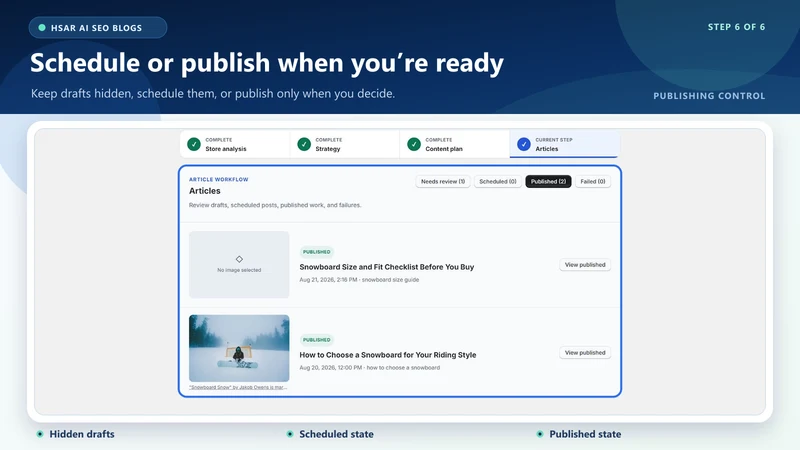Click the PUBLISHED badge on the Size and Fit article
Screen dimensions: 800x450
tap(316, 252)
